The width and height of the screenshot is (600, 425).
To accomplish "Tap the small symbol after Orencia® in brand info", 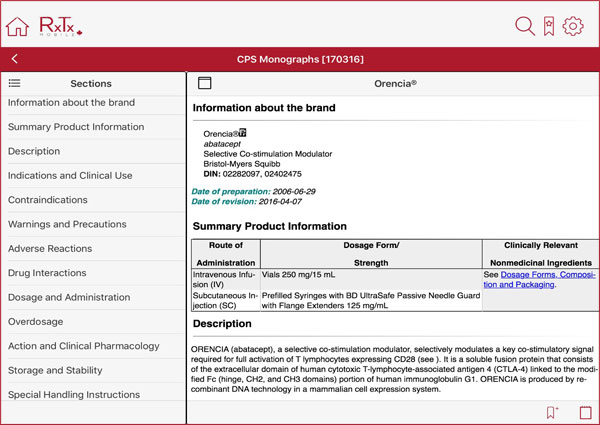I will [243, 133].
